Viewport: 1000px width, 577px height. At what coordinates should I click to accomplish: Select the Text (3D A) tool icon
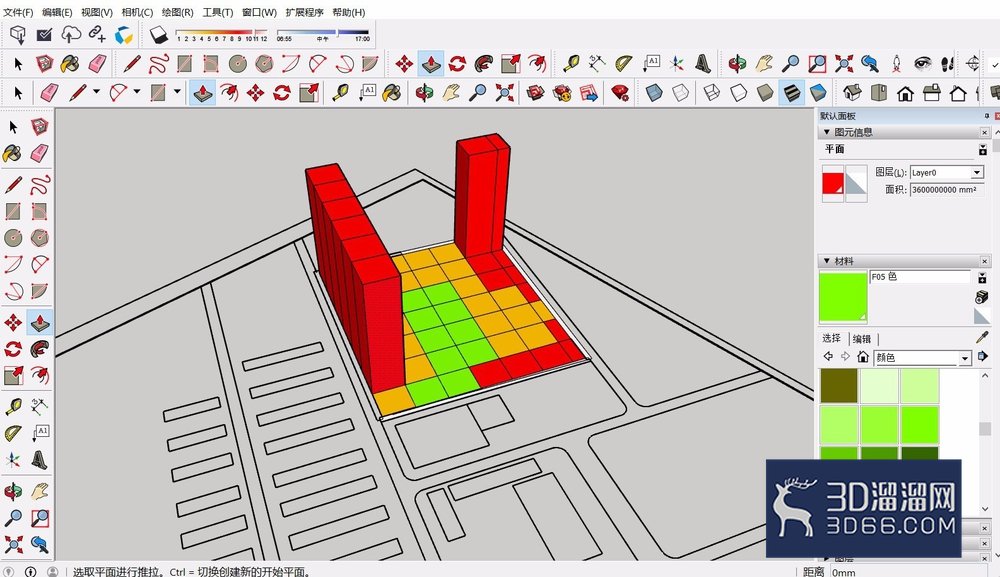pyautogui.click(x=703, y=63)
